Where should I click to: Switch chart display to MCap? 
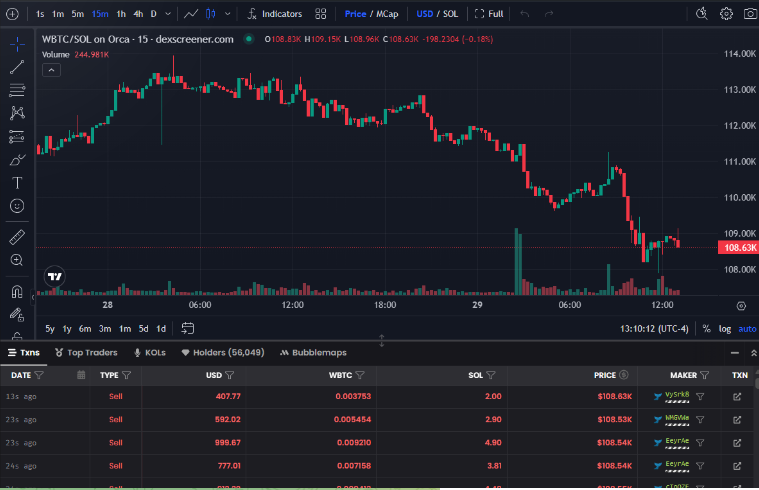387,14
